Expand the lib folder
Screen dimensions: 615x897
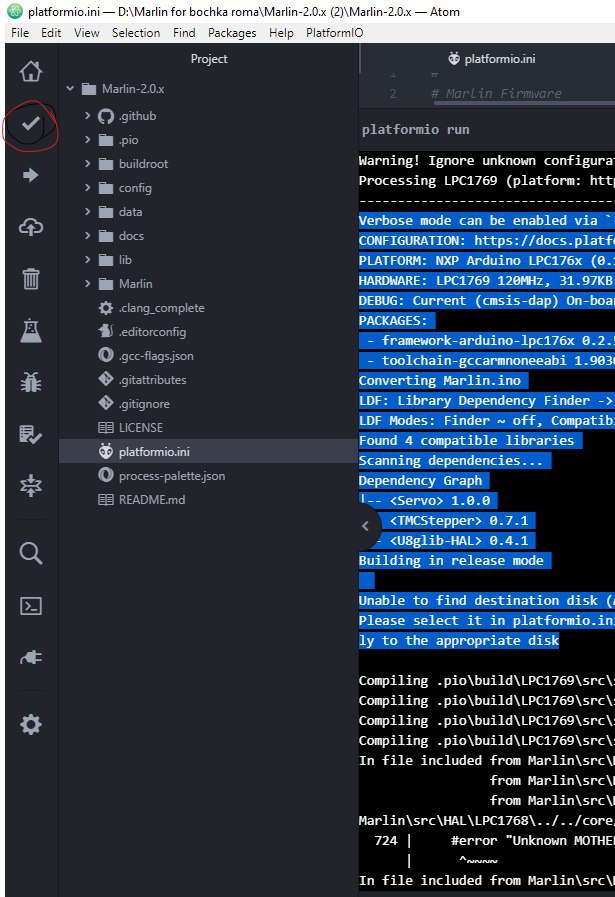pos(88,260)
